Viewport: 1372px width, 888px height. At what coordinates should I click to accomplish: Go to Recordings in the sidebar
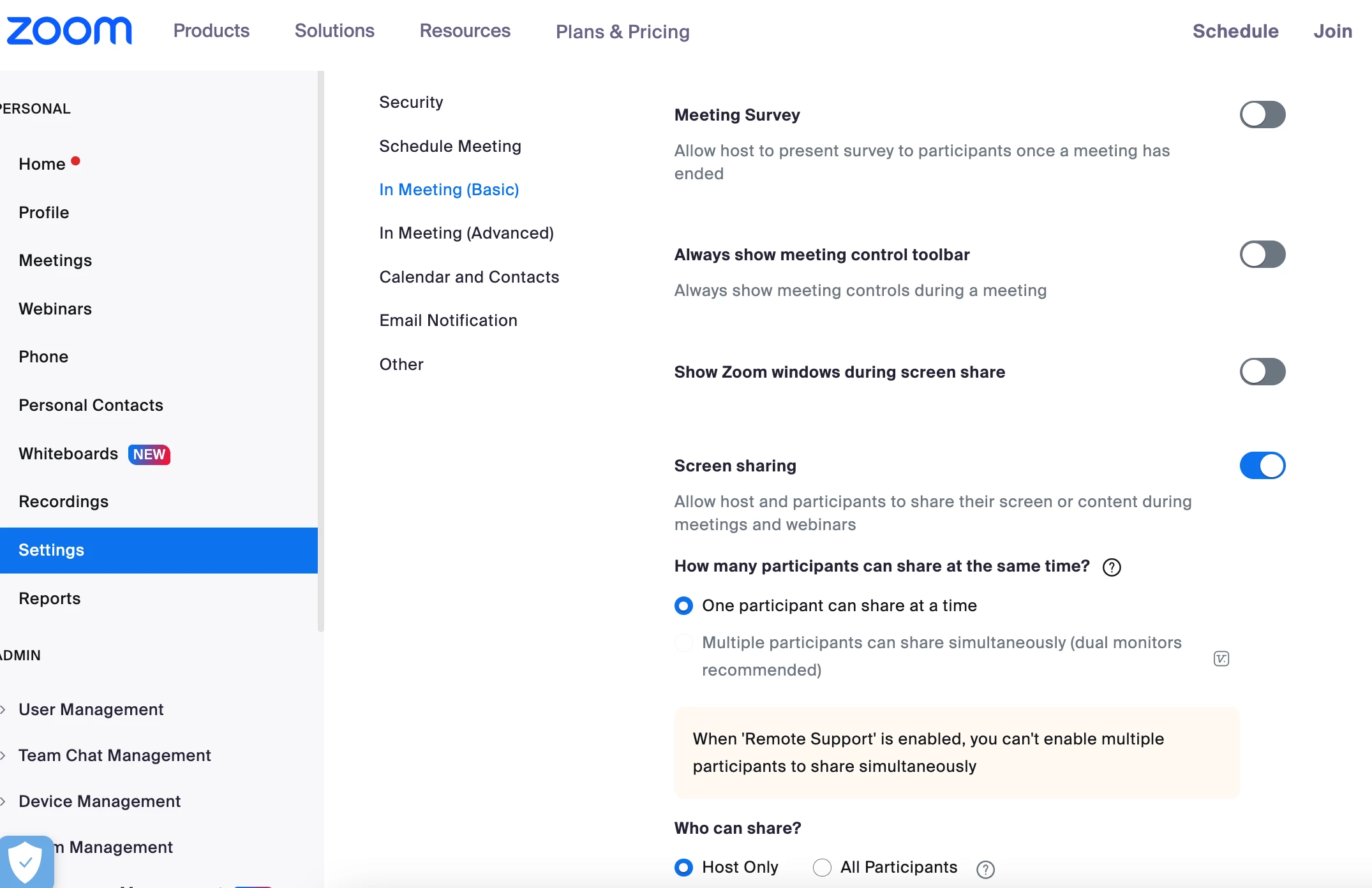point(63,501)
